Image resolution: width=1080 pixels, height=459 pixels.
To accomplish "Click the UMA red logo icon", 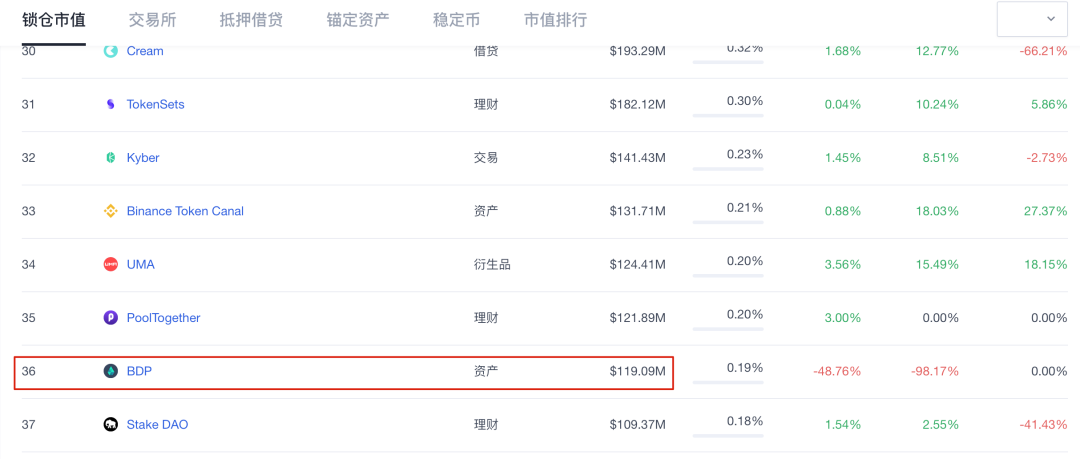I will click(111, 265).
